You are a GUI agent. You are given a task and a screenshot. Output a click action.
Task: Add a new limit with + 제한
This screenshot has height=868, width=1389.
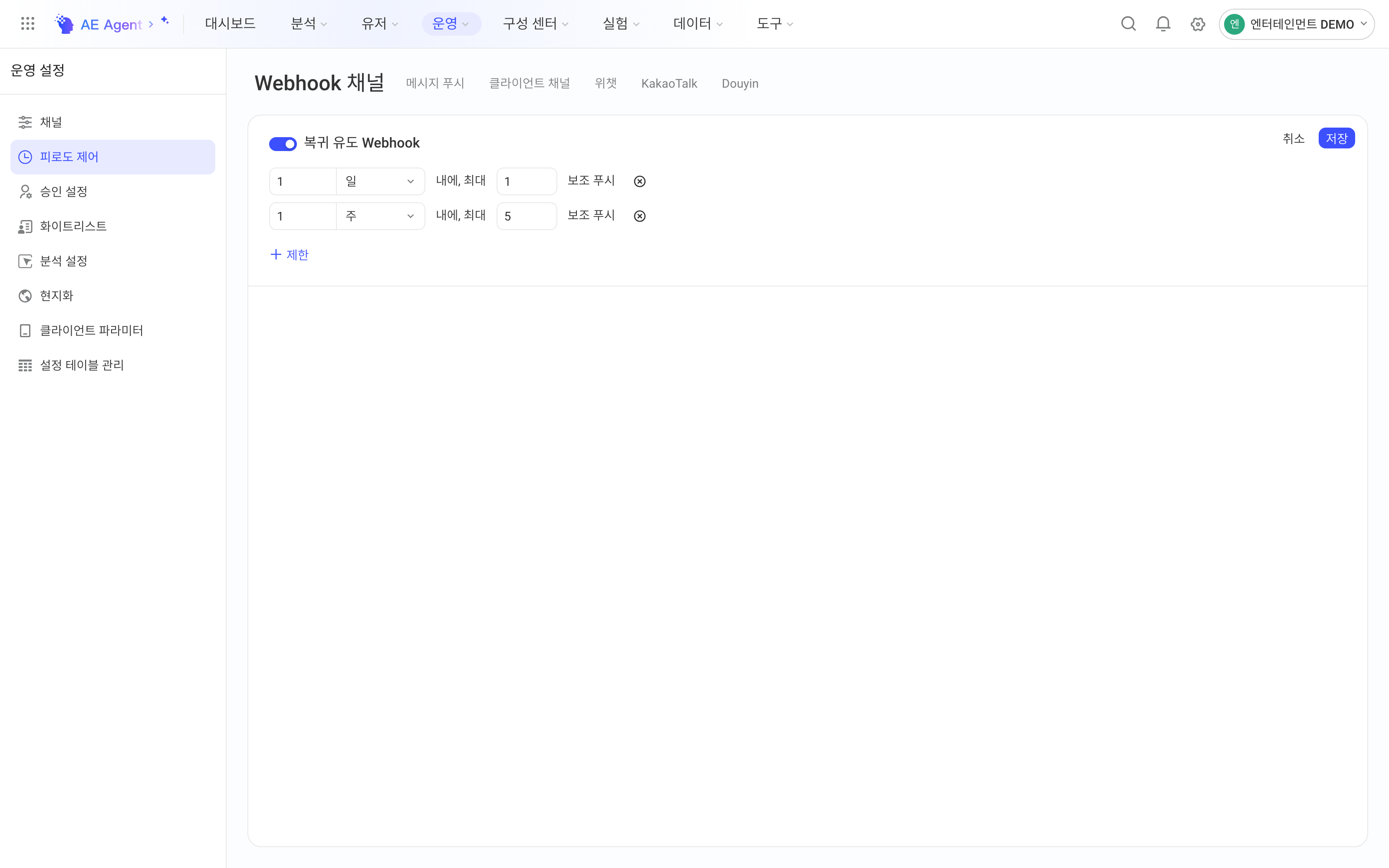point(289,255)
